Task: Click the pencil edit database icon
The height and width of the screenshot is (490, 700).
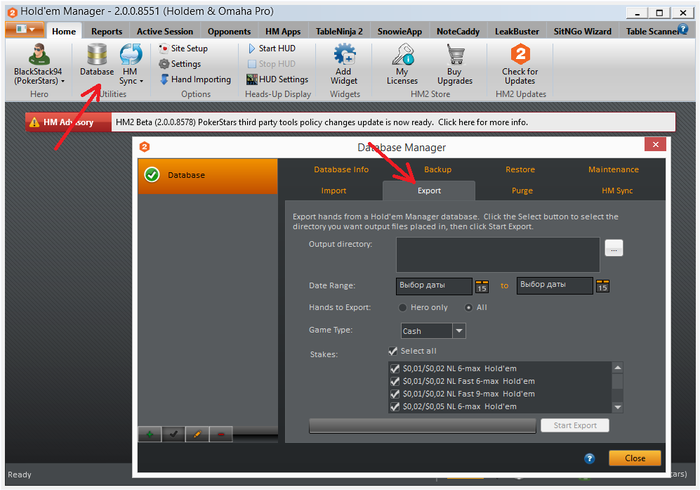Action: click(197, 434)
